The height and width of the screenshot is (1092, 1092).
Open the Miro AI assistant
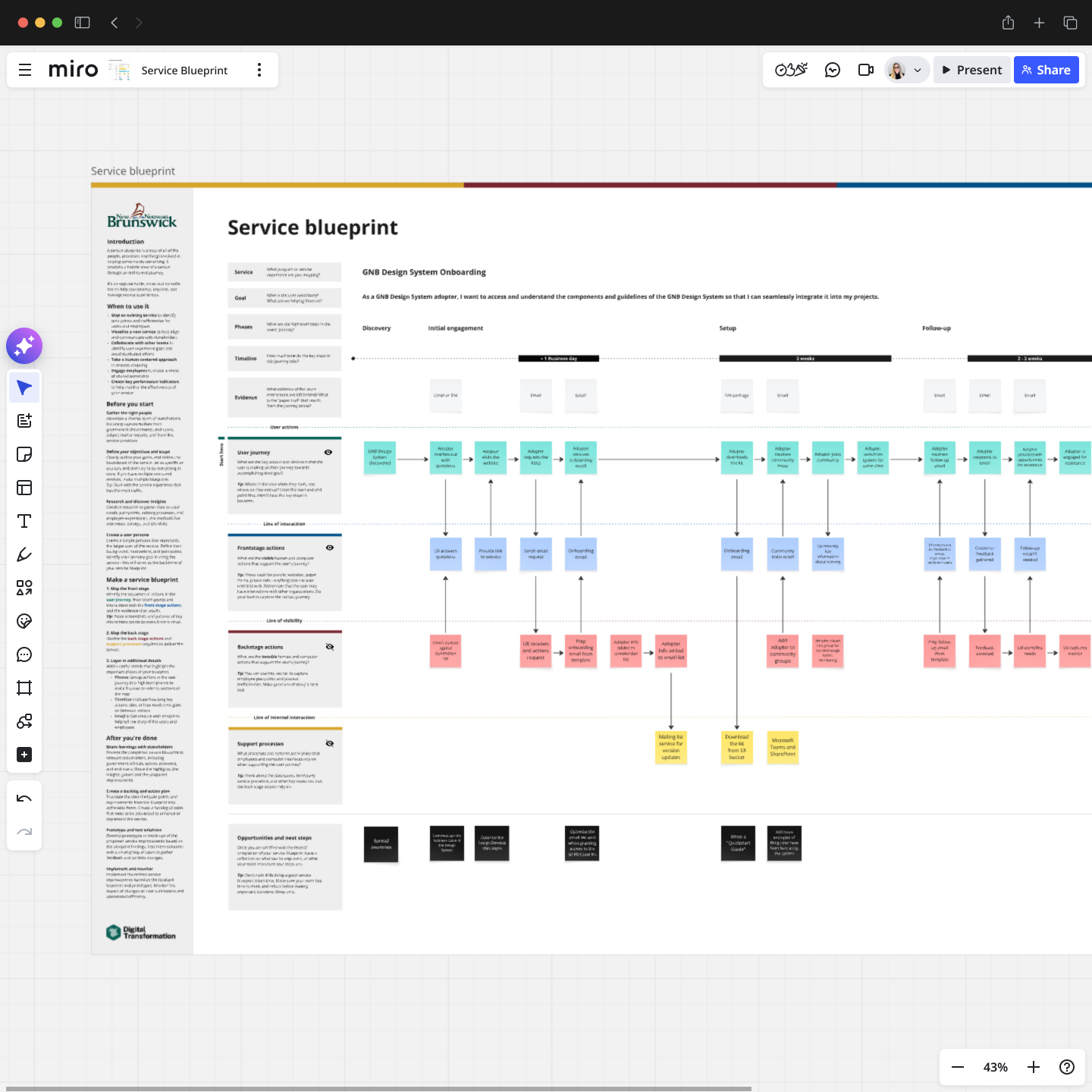click(24, 346)
